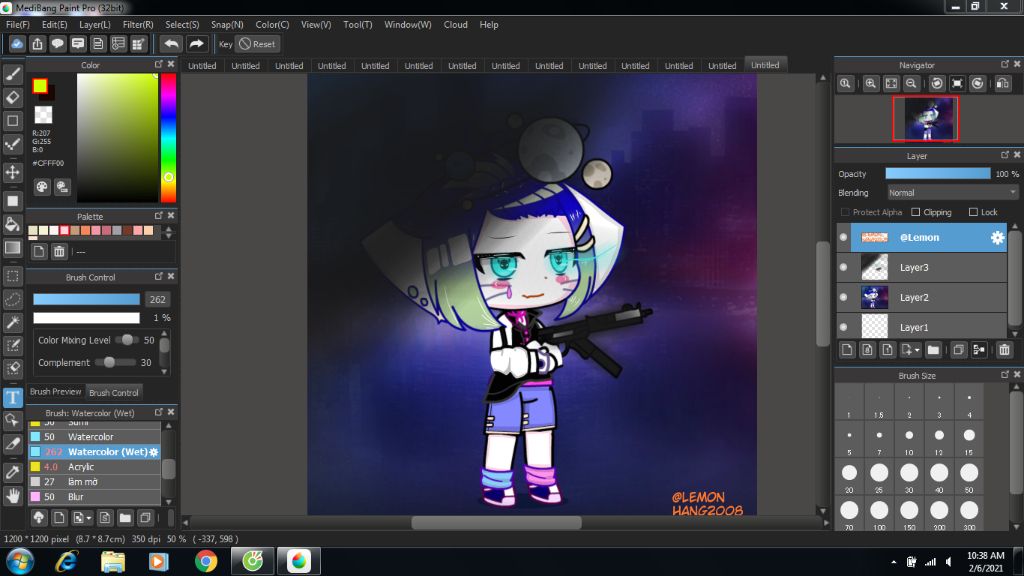Select the Gradient tool
Screen dimensions: 1024x576
(x=12, y=248)
